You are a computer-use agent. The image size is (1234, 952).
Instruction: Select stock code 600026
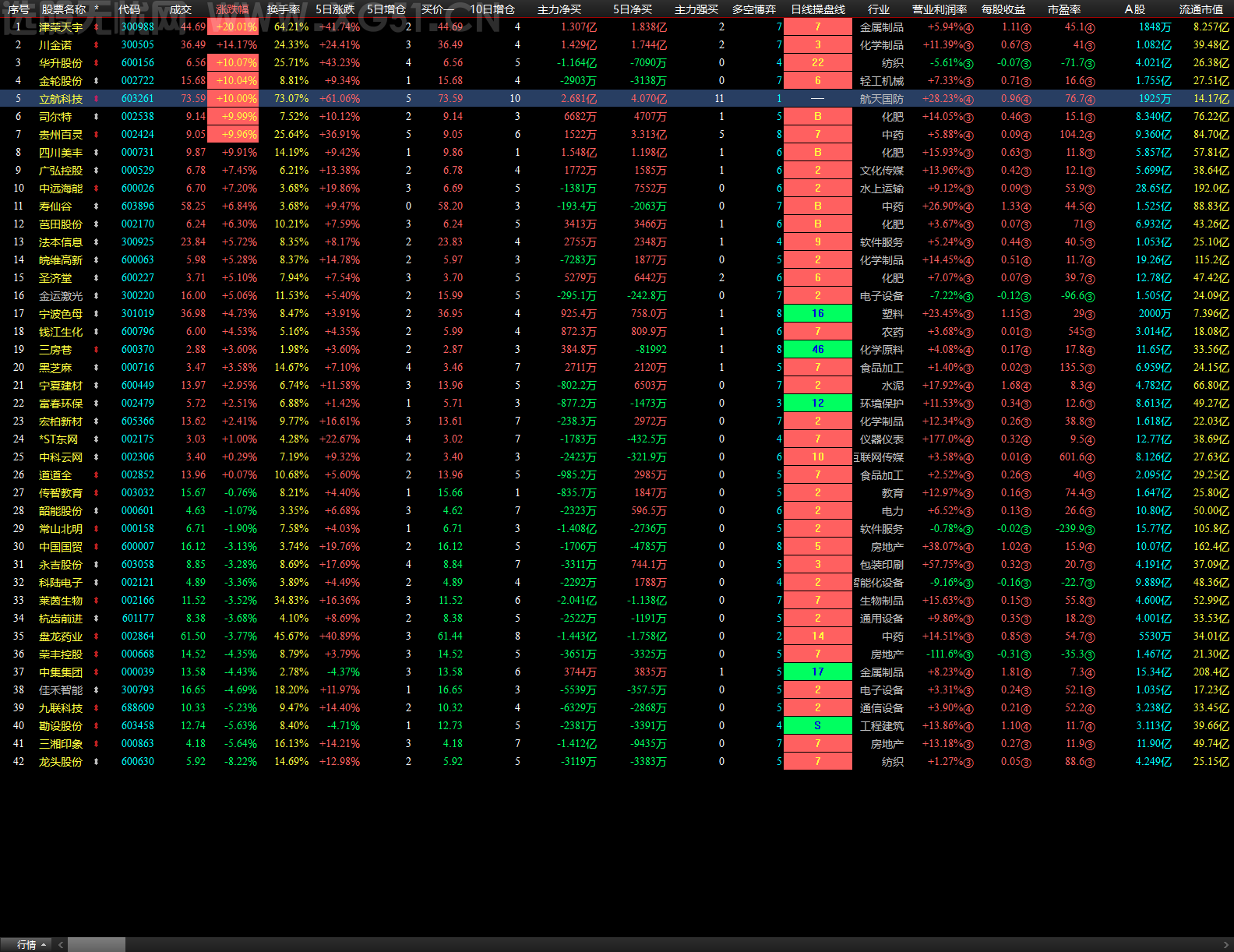pyautogui.click(x=138, y=189)
